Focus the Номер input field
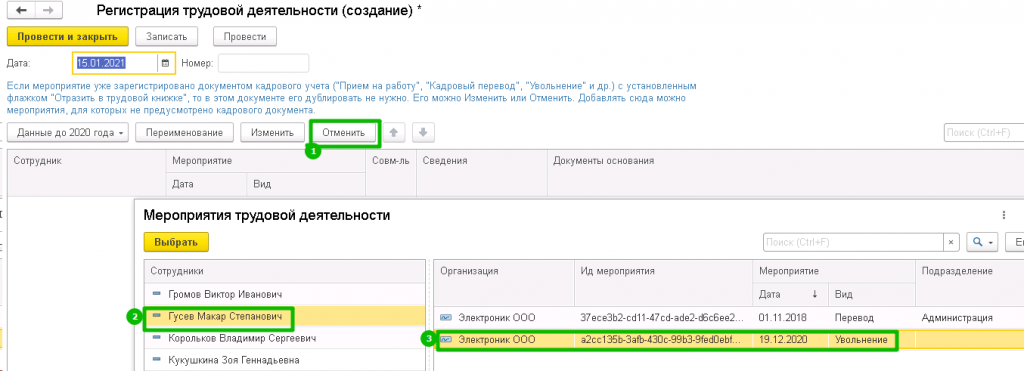 [x=264, y=63]
